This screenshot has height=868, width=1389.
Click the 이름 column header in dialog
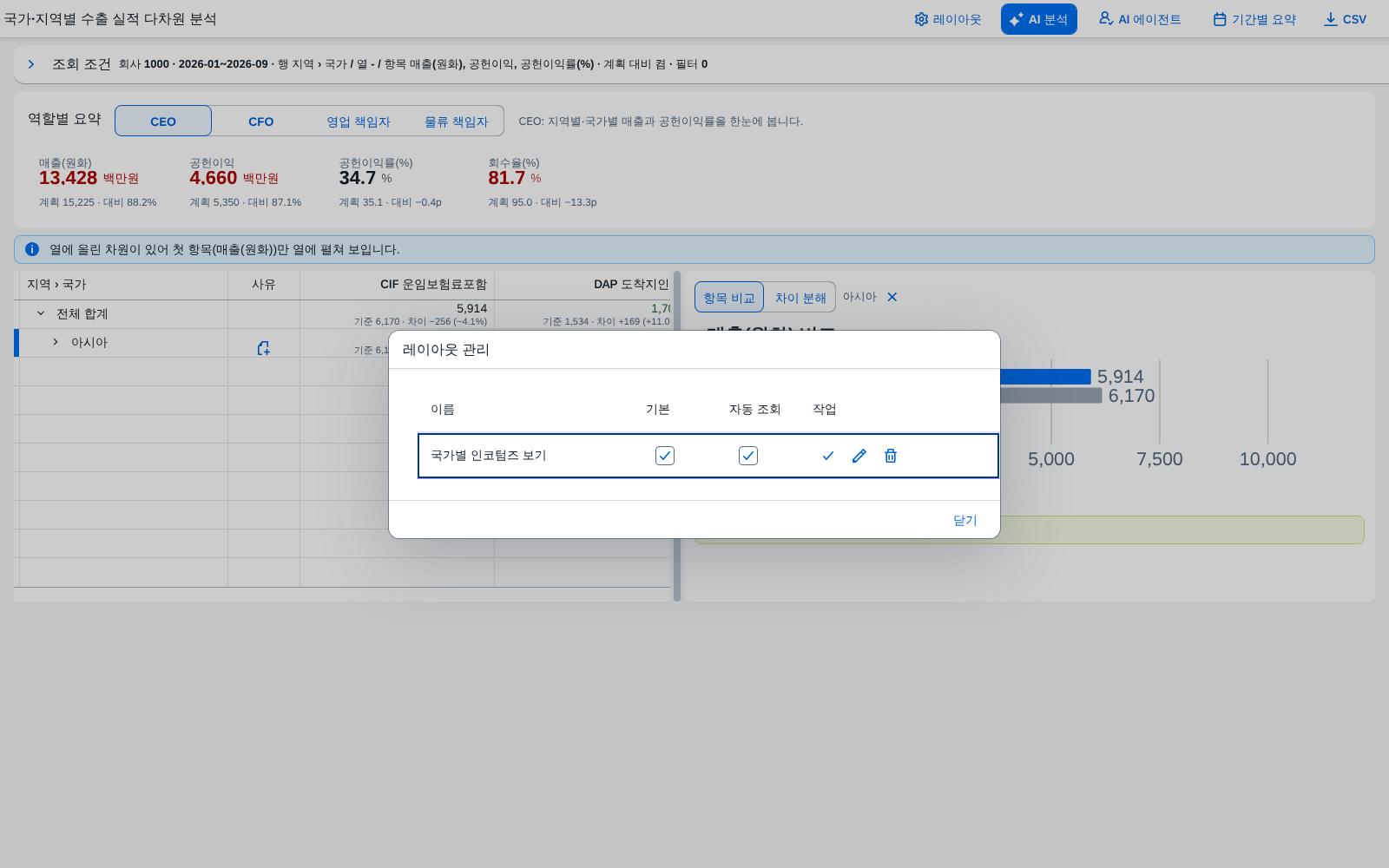[x=443, y=410]
